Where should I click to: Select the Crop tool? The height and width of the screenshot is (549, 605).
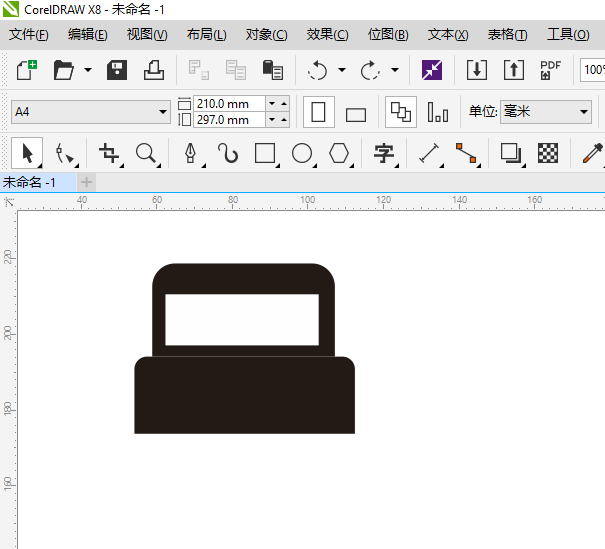tap(109, 153)
